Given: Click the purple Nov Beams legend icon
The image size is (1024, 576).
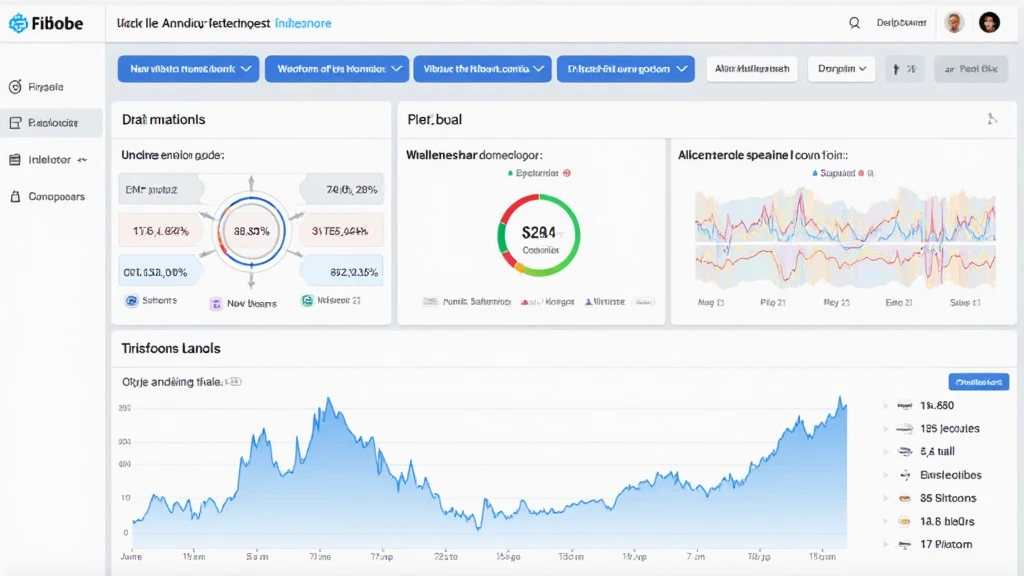Looking at the screenshot, I should (x=215, y=302).
